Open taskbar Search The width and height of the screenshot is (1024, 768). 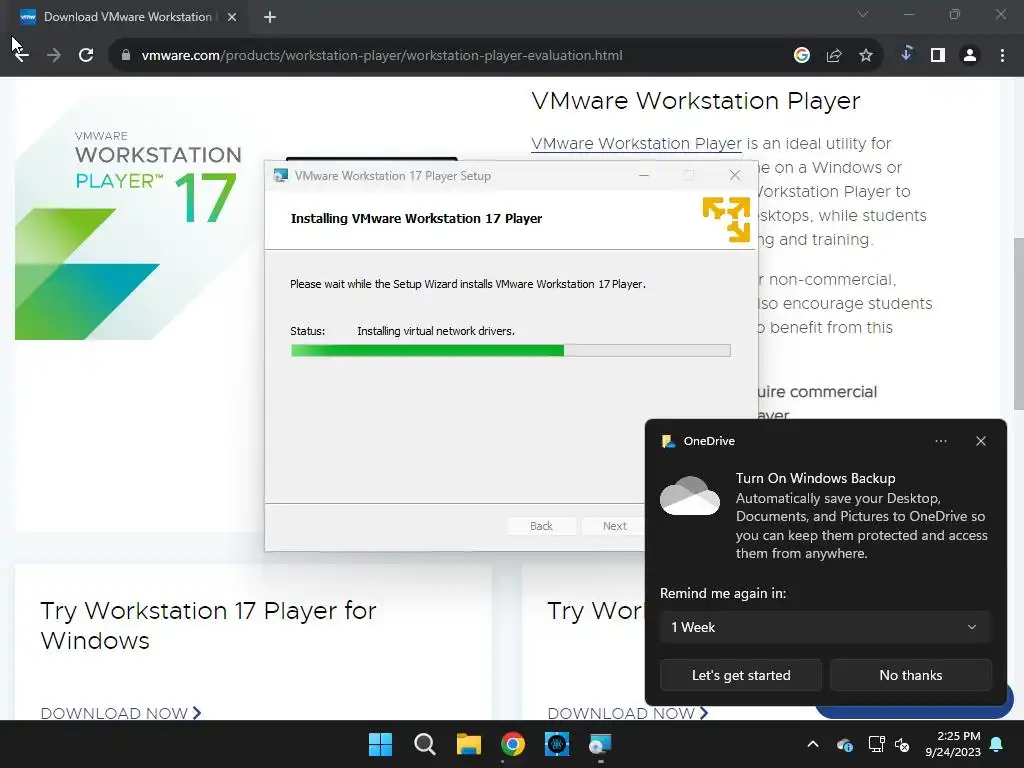[424, 744]
